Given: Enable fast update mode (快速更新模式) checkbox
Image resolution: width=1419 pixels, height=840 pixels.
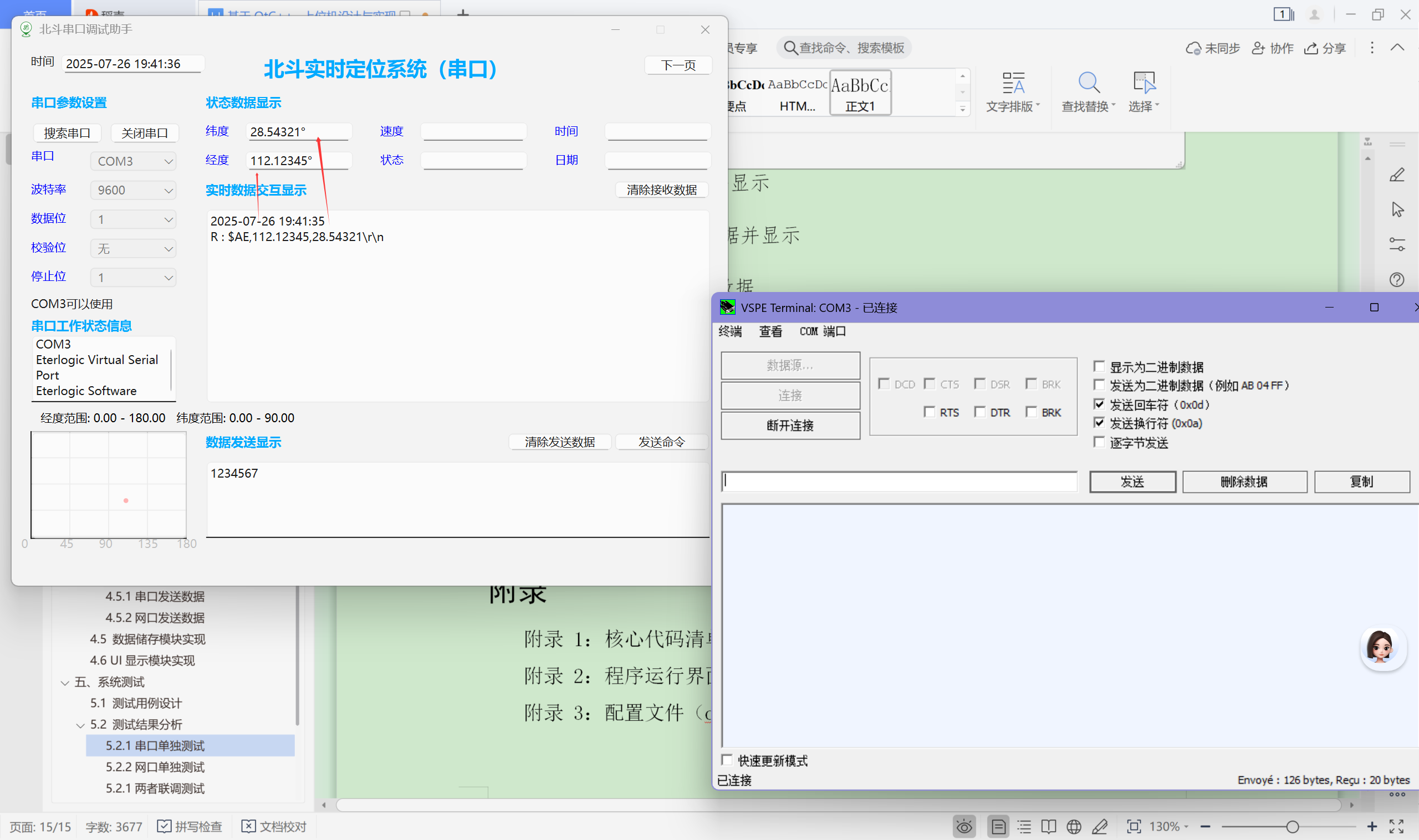Looking at the screenshot, I should point(727,760).
